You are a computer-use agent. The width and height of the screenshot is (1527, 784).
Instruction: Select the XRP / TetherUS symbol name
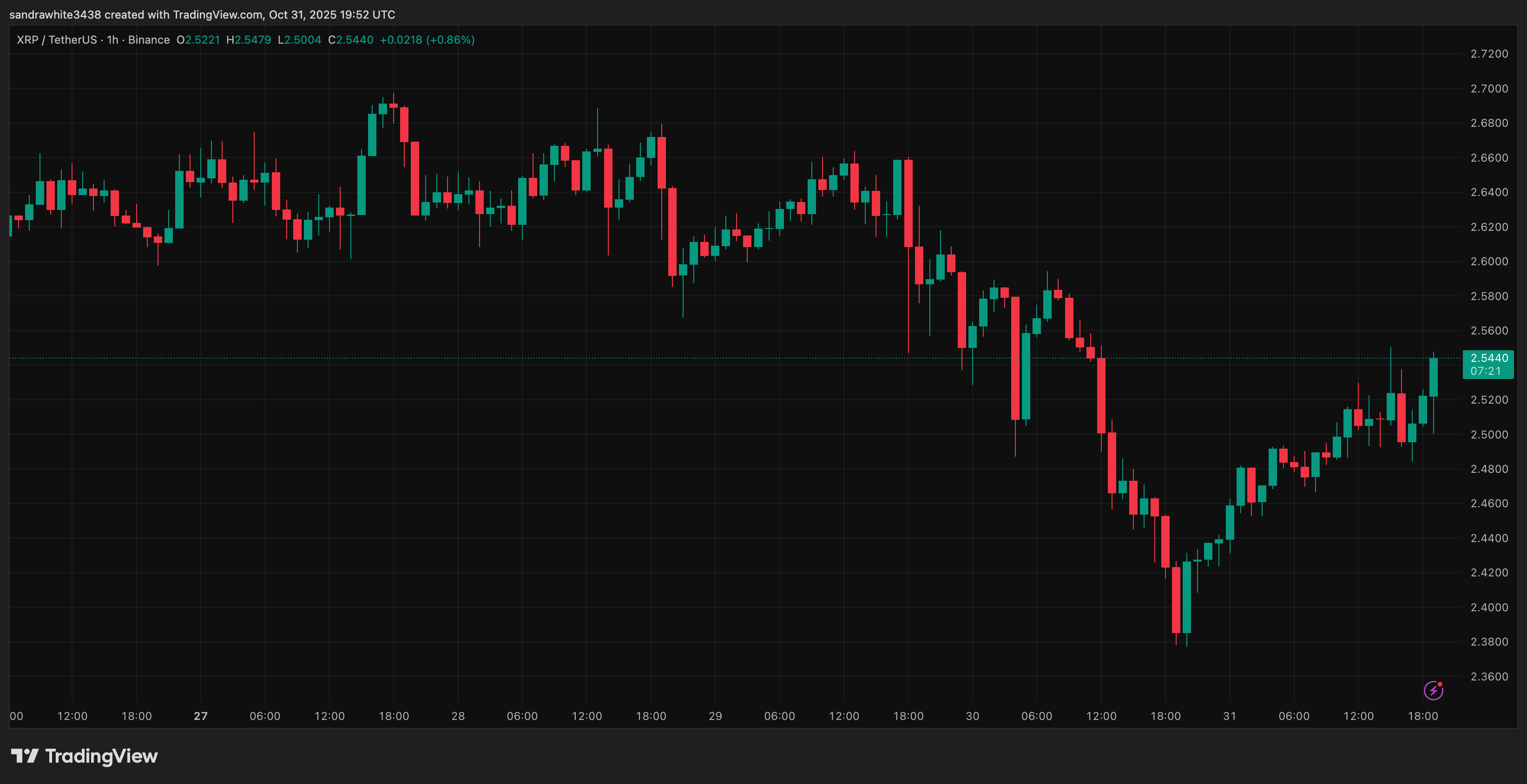[x=58, y=39]
